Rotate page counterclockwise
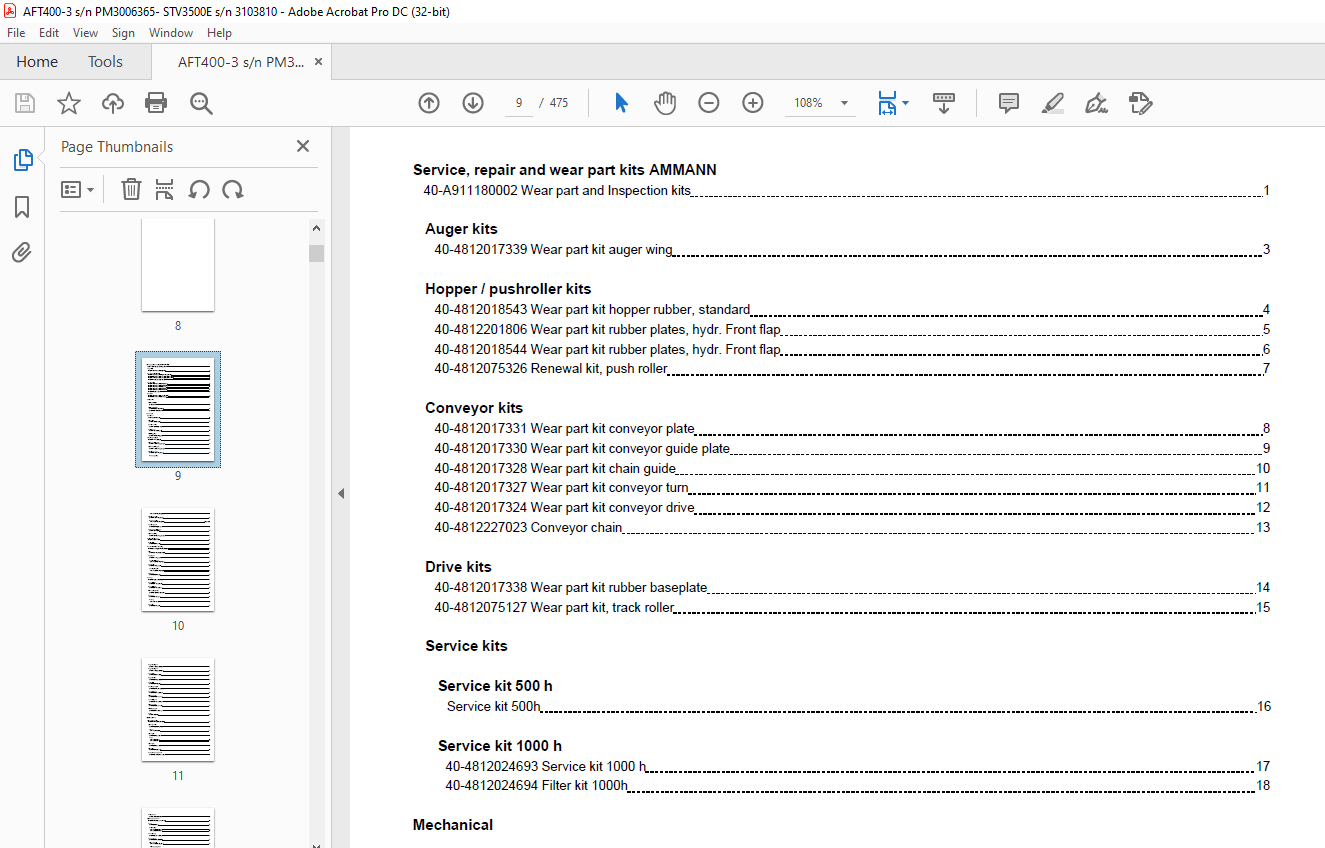1325x848 pixels. point(199,189)
